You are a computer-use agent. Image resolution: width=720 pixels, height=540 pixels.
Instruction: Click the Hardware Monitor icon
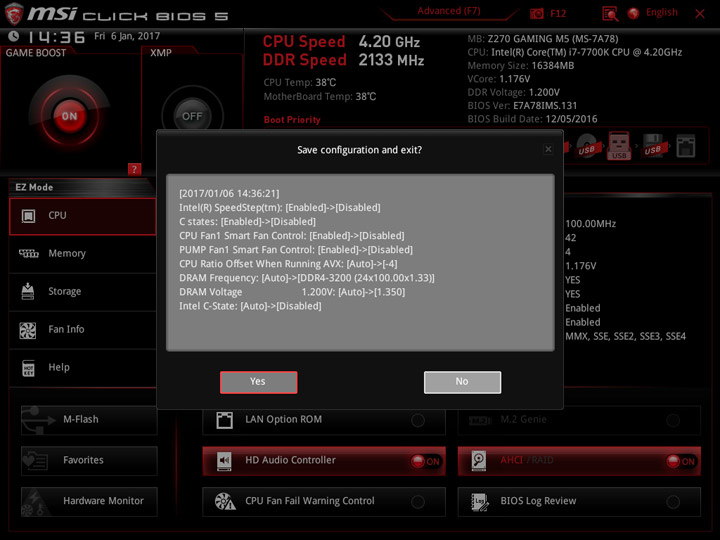(x=35, y=502)
